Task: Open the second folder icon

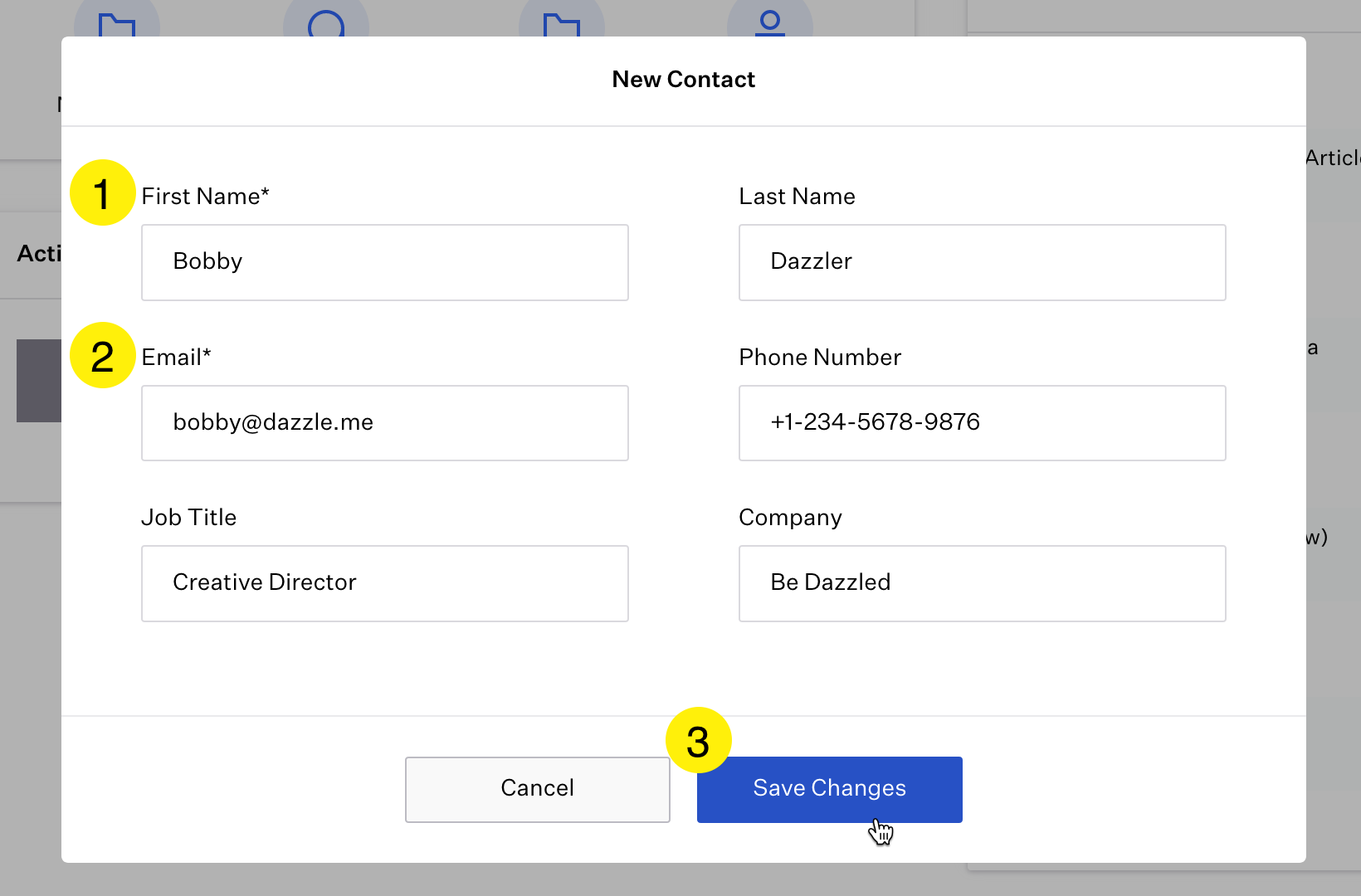Action: click(562, 21)
